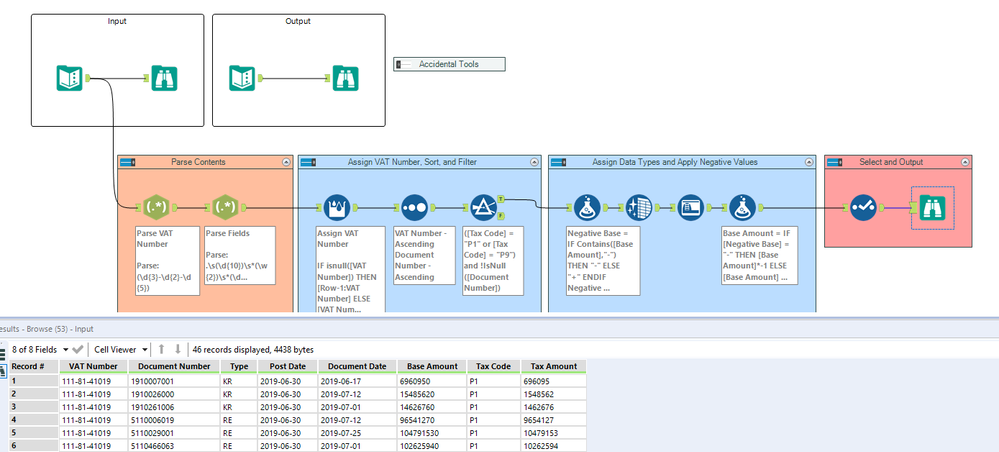The image size is (999, 452).
Task: Select the Assign VAT Number Multi-Row Formula tool
Action: (x=337, y=207)
